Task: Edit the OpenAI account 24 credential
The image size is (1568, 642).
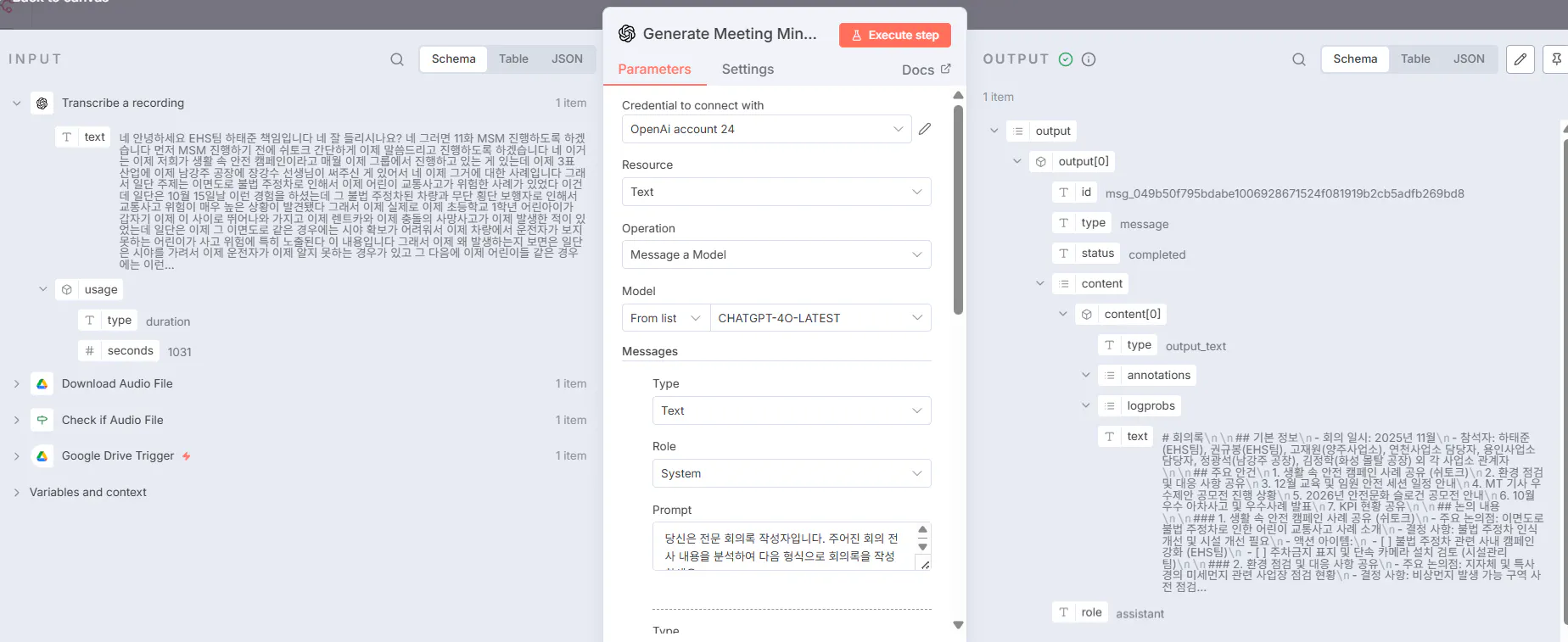Action: (925, 129)
